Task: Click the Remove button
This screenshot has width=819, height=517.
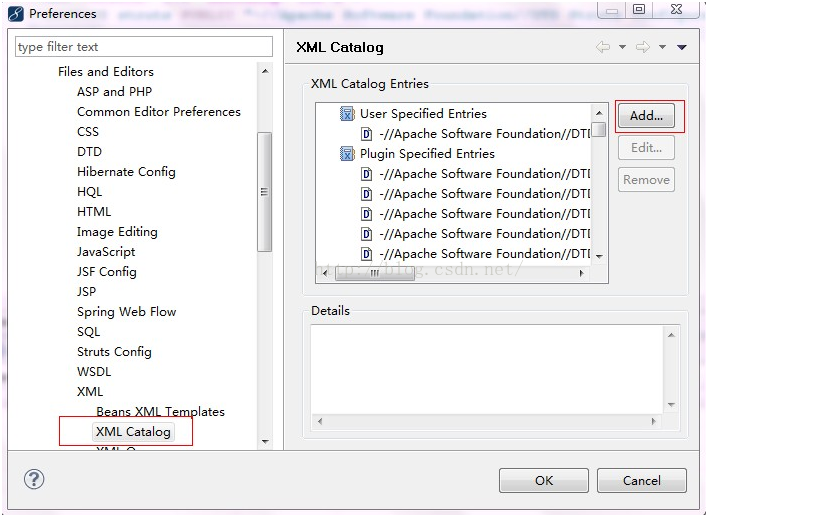Action: [646, 180]
